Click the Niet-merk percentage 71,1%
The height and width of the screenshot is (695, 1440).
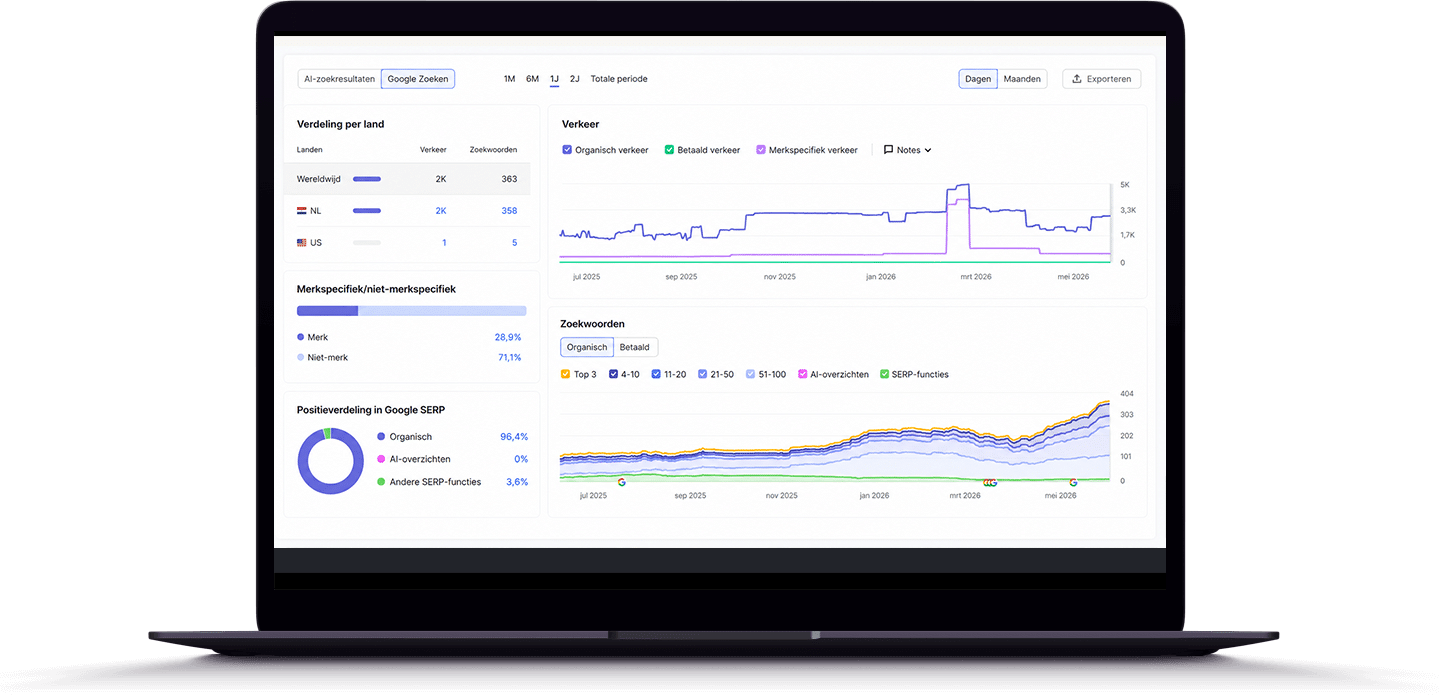pyautogui.click(x=509, y=357)
